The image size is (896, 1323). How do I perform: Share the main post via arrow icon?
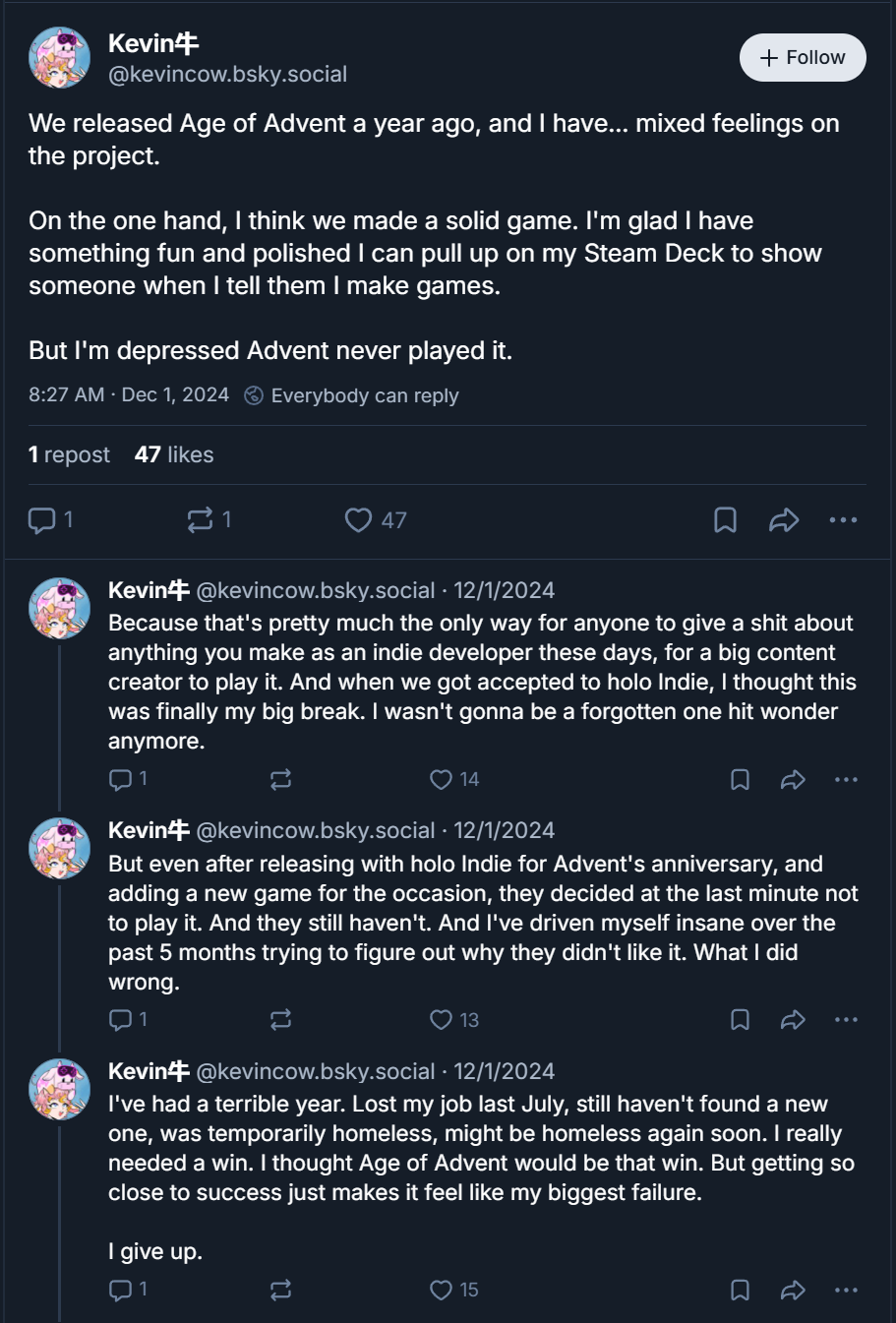[x=784, y=519]
